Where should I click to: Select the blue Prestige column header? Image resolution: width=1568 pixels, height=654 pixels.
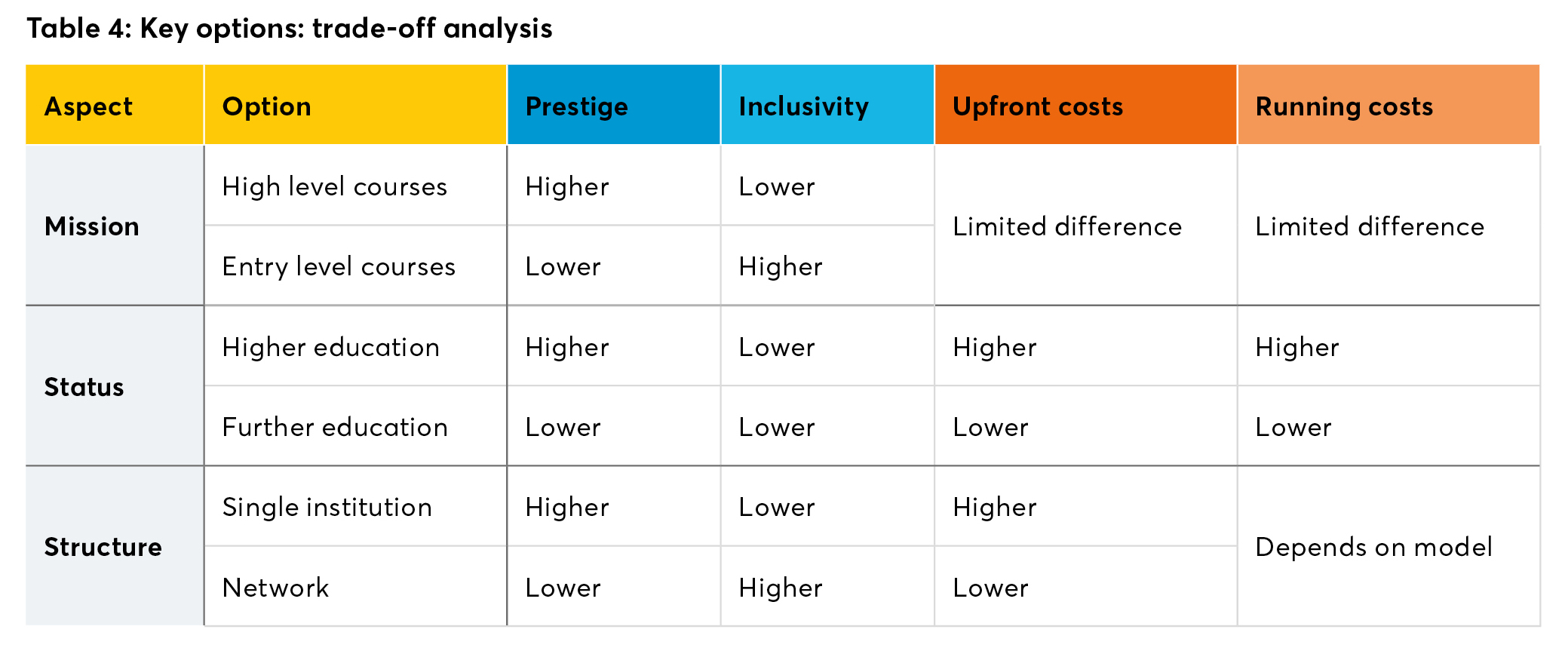(576, 106)
